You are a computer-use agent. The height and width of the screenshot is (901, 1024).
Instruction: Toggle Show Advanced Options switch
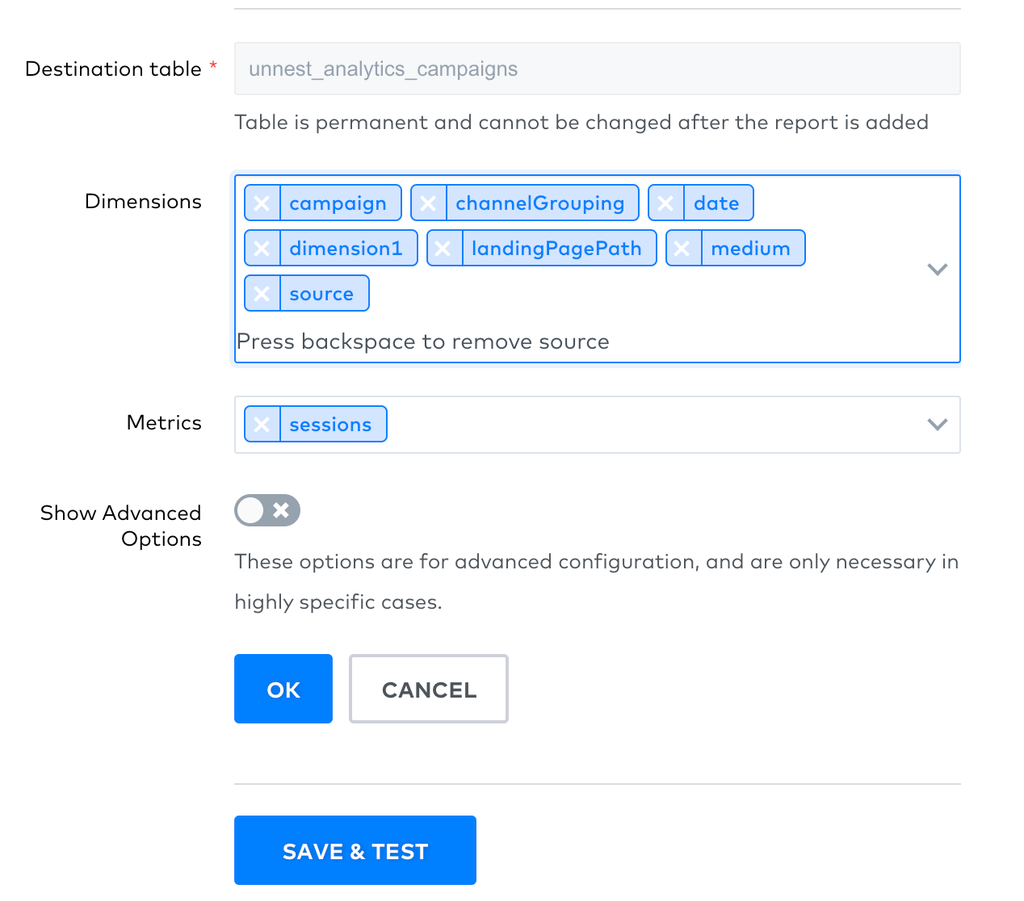[x=267, y=511]
